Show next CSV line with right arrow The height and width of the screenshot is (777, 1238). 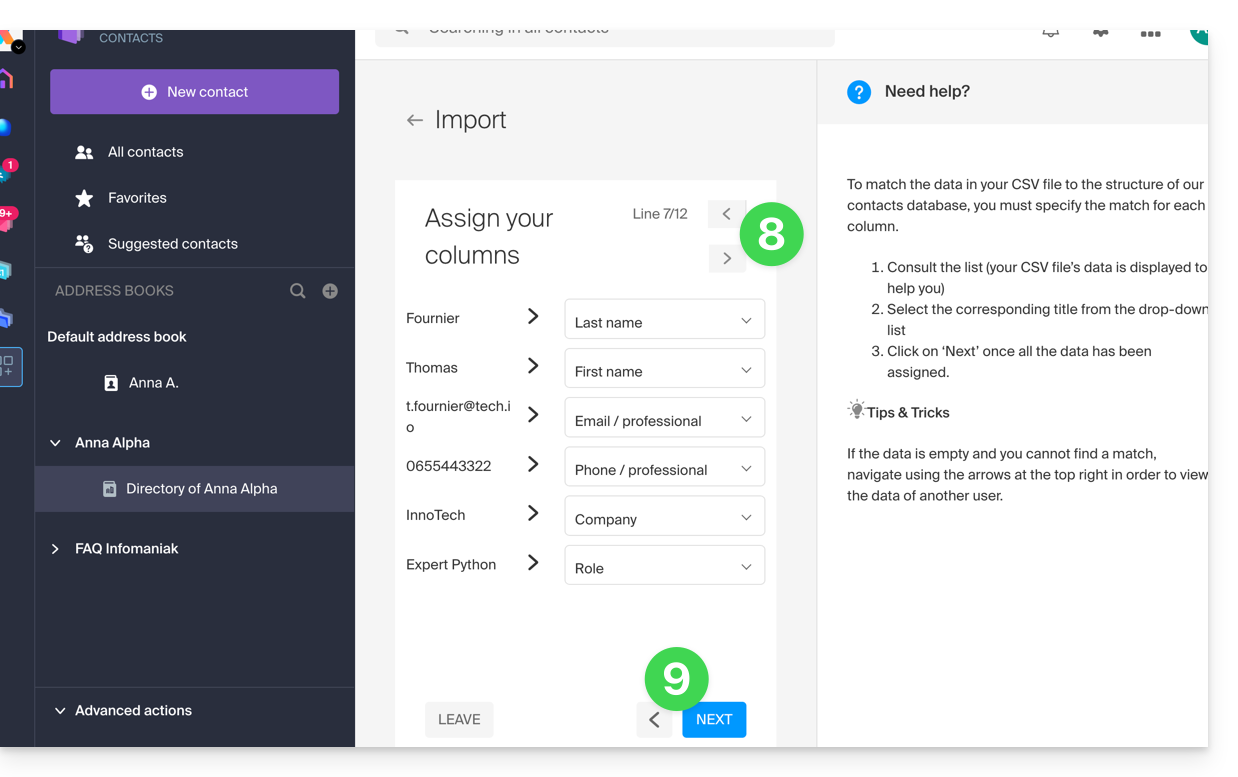726,258
